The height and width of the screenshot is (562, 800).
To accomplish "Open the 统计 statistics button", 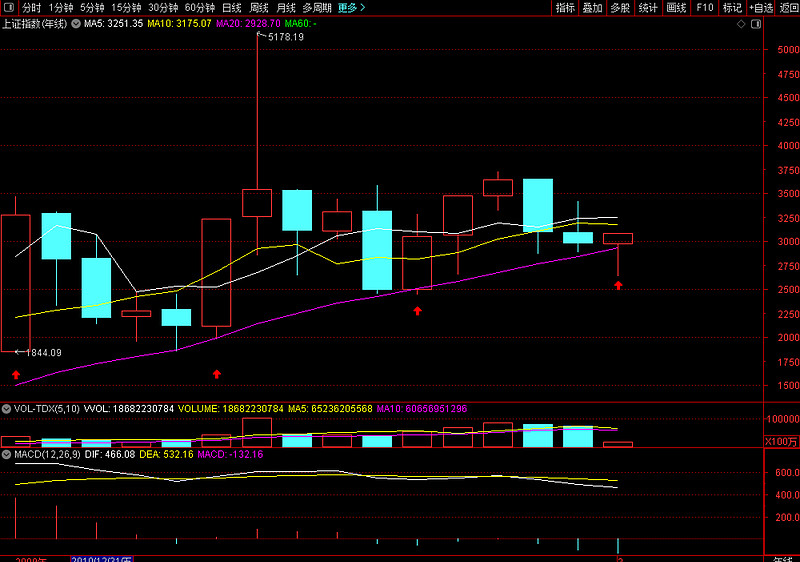I will 648,8.
